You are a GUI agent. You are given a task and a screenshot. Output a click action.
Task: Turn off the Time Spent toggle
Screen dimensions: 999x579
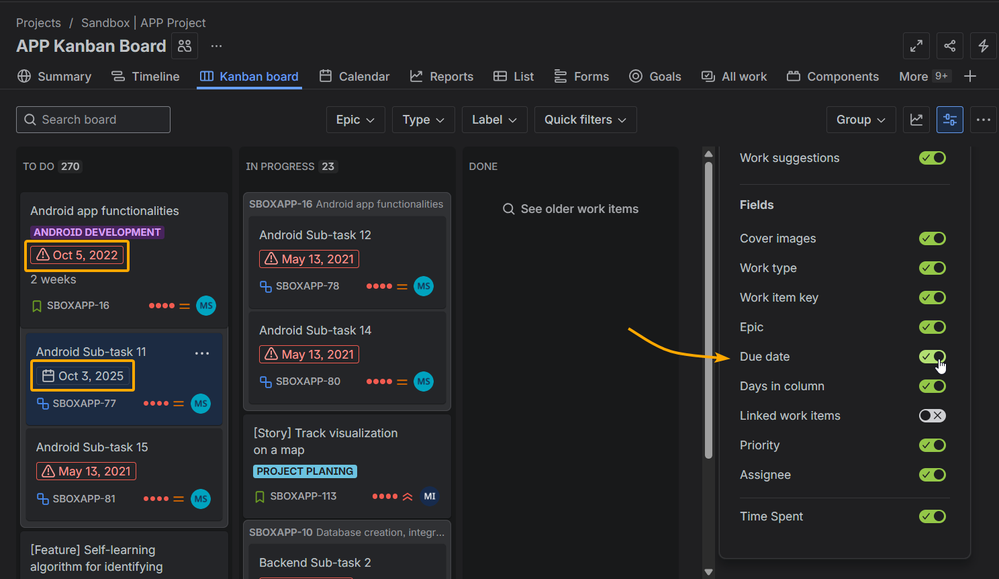click(x=932, y=517)
